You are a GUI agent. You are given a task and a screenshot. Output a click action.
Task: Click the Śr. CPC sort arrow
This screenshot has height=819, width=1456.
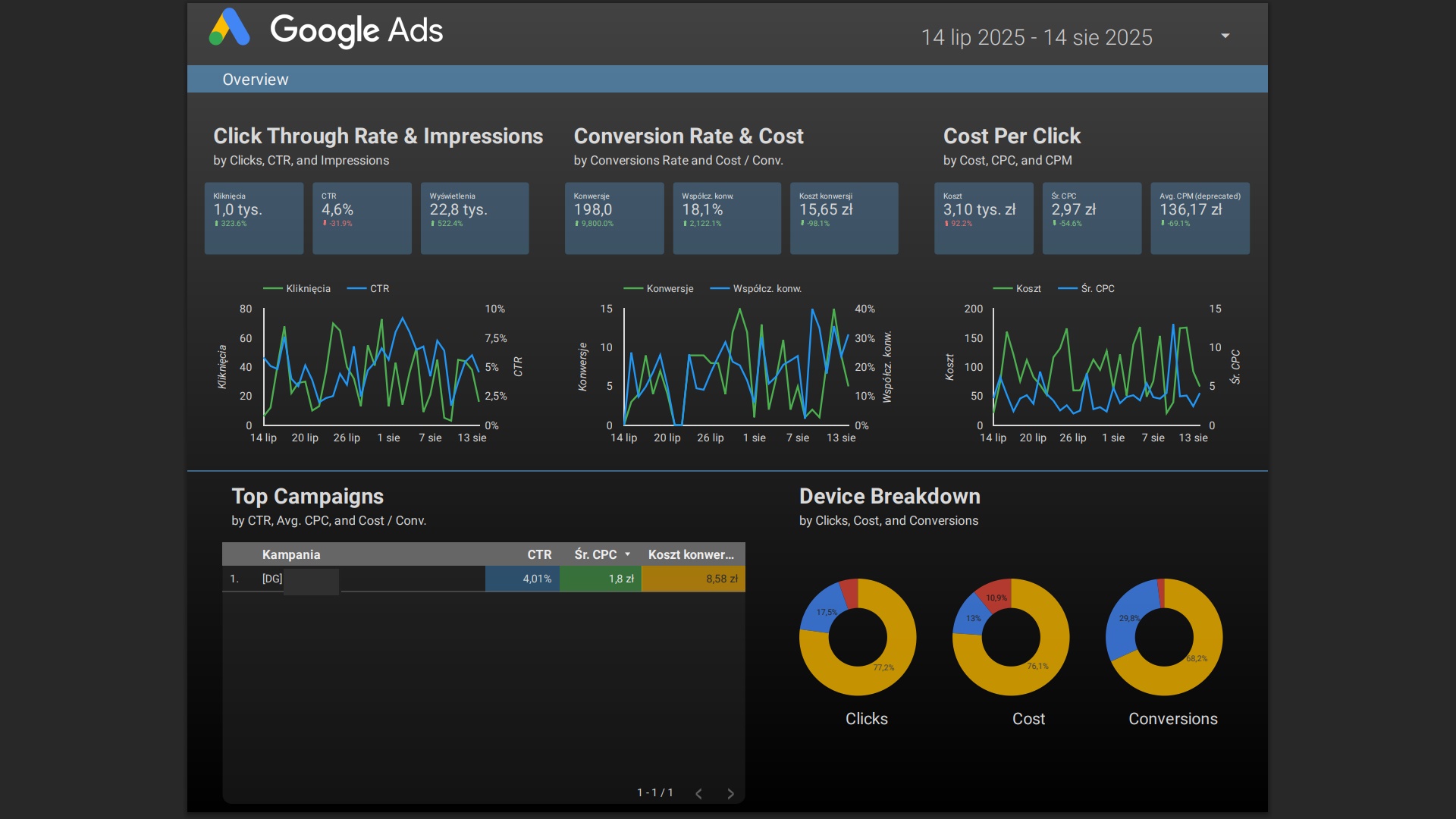627,554
